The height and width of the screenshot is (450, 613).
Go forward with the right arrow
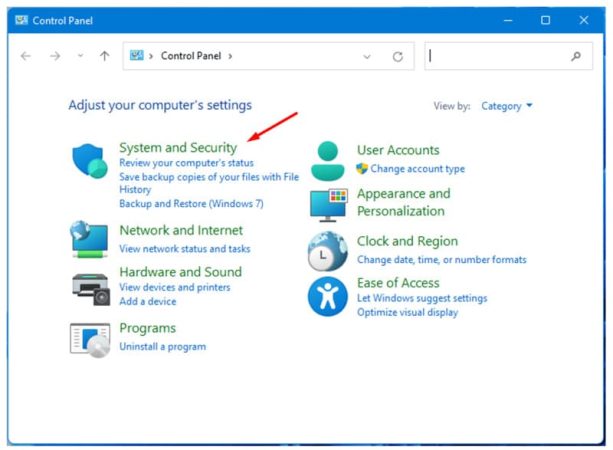[x=55, y=56]
